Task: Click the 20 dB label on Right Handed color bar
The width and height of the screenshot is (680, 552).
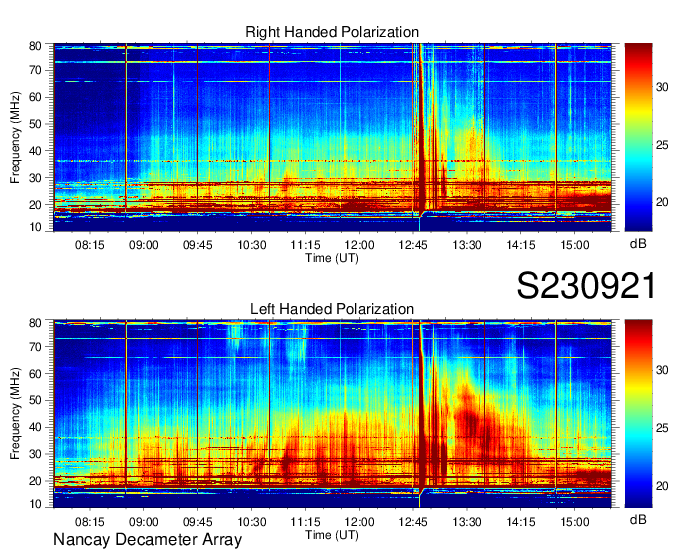Action: pos(662,203)
